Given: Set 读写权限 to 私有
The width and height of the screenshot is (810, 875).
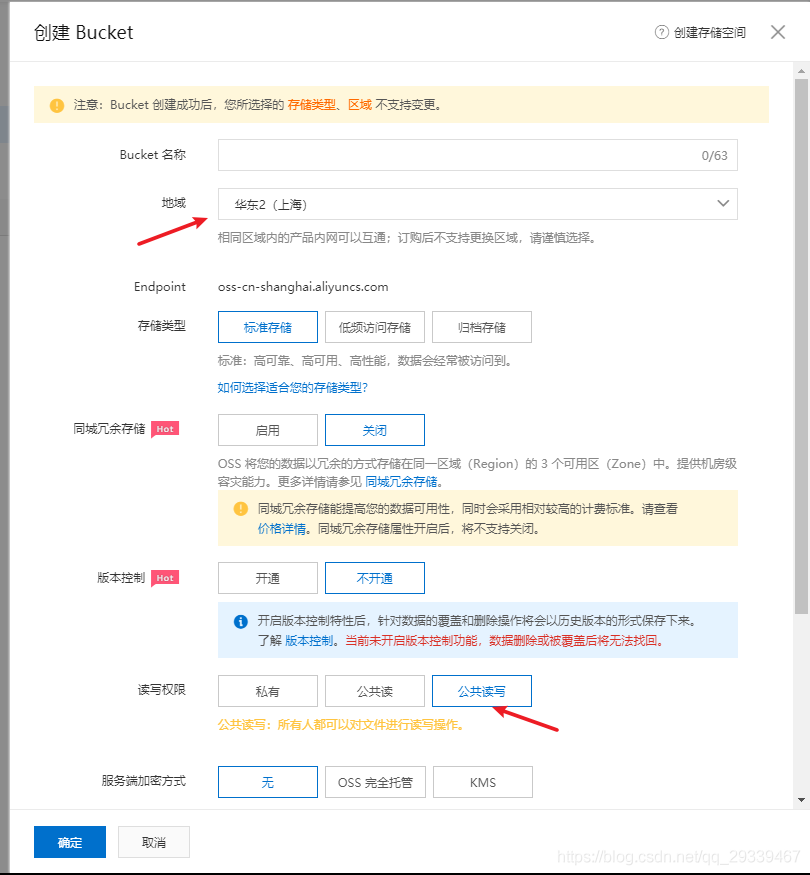Looking at the screenshot, I should pyautogui.click(x=268, y=691).
